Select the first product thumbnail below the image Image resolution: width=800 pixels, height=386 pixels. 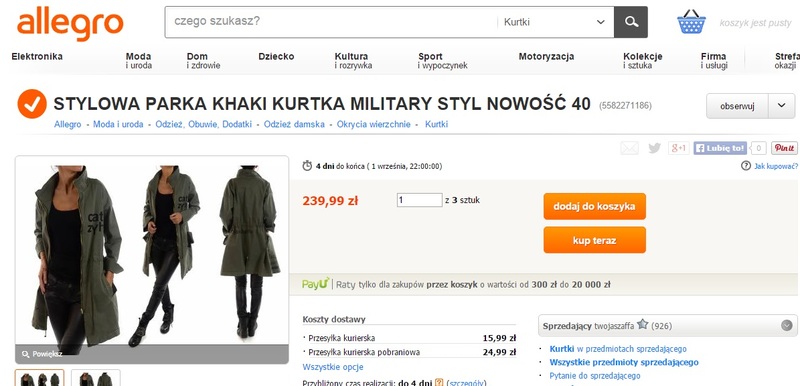(40, 378)
